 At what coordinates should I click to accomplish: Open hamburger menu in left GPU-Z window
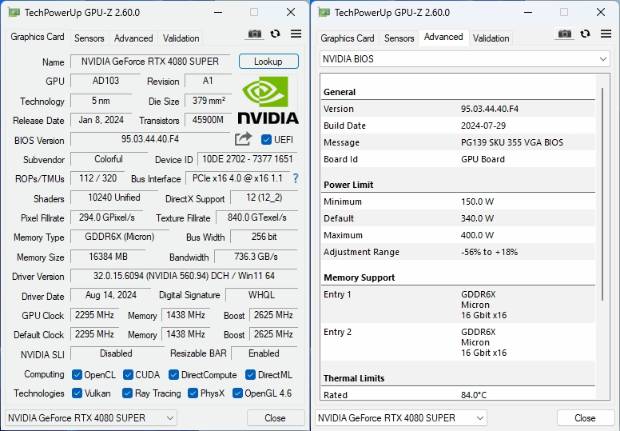click(296, 34)
